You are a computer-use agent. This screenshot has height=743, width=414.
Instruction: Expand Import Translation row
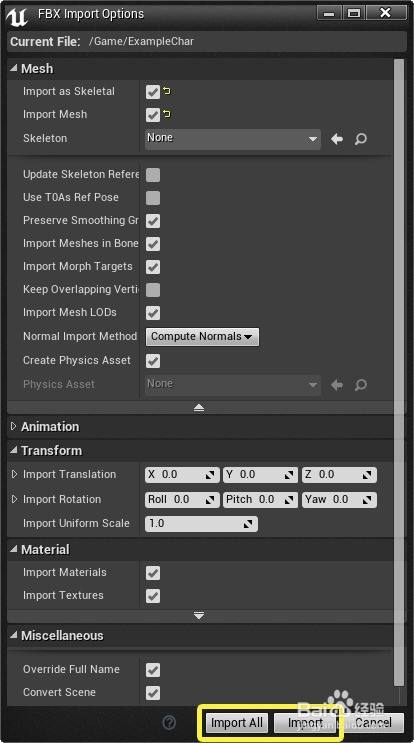click(14, 474)
